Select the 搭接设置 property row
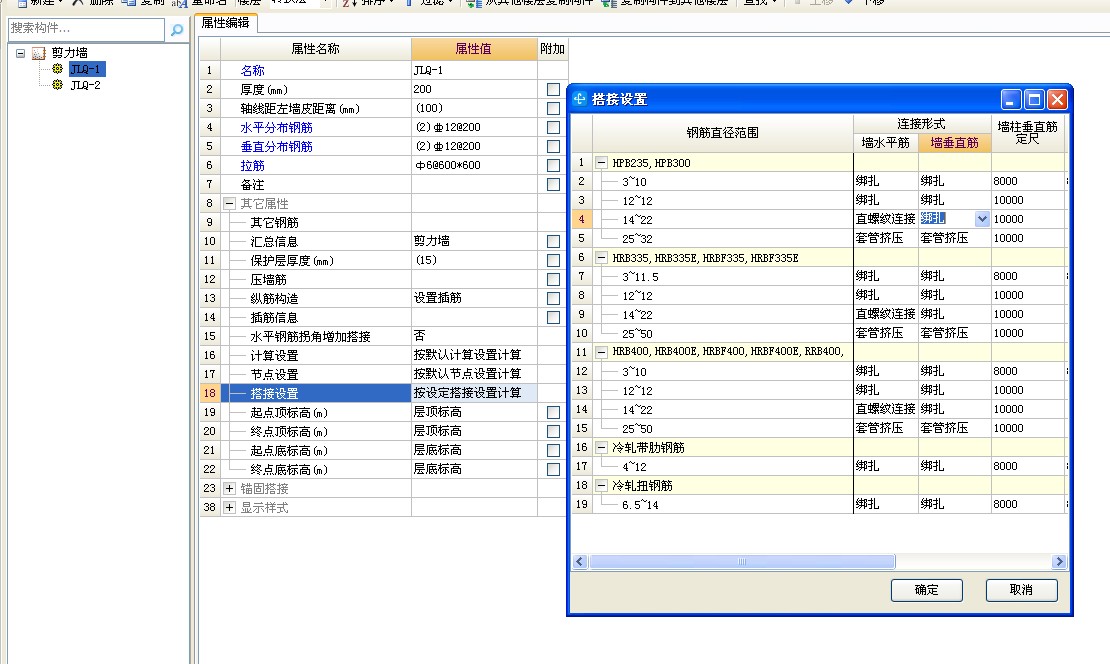Screen dimensions: 1110x664 (316, 394)
